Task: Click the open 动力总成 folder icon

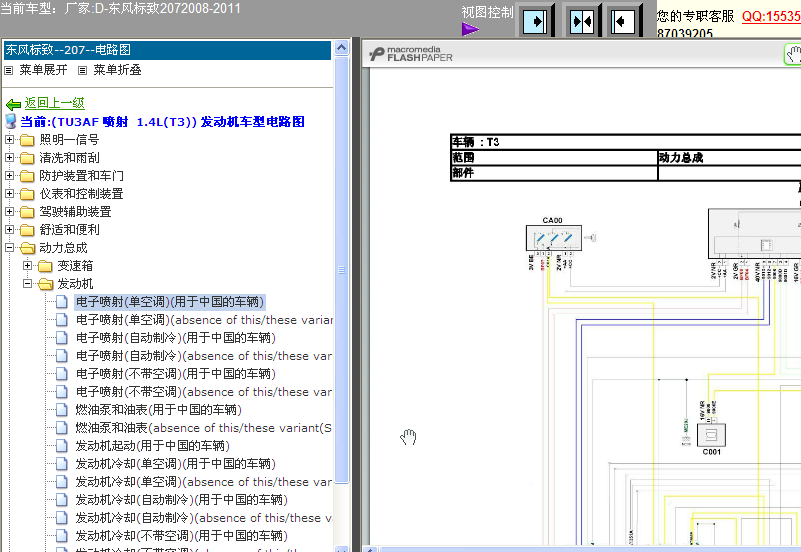Action: click(x=28, y=248)
